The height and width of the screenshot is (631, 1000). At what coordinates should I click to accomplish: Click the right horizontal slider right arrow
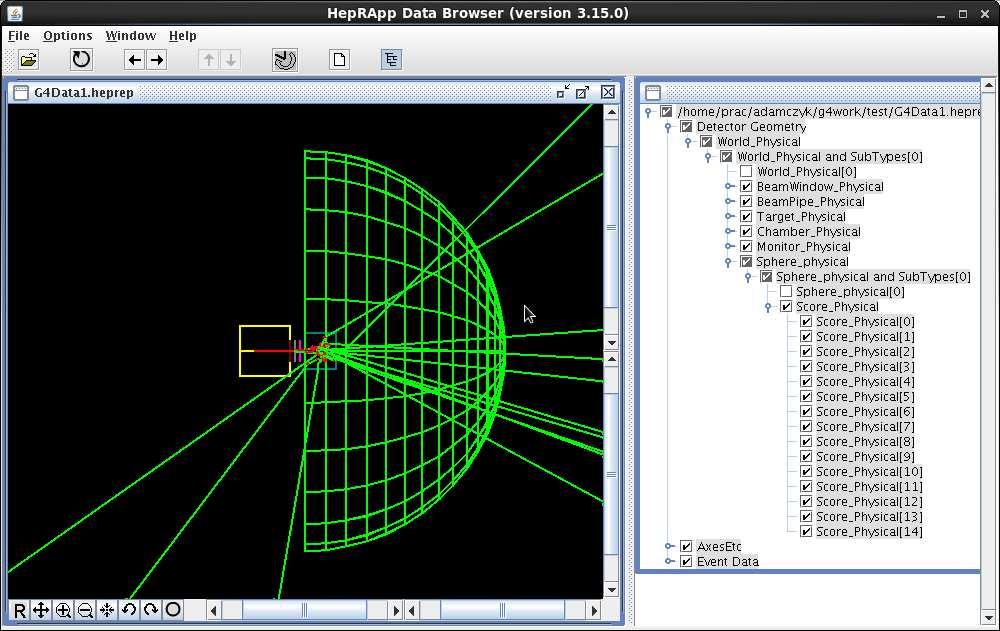(x=594, y=611)
